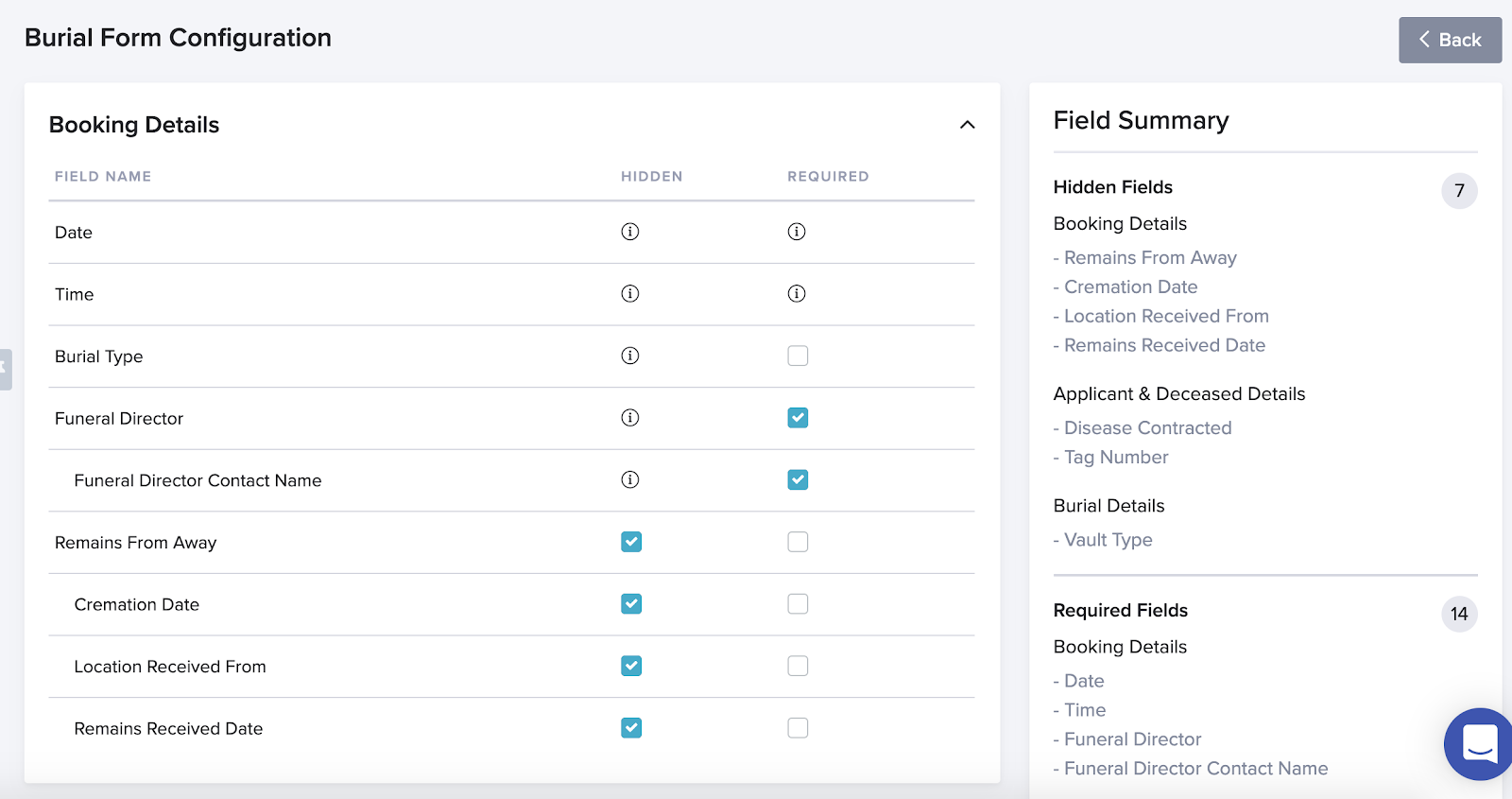
Task: Click Time row's Required info icon
Action: point(797,294)
